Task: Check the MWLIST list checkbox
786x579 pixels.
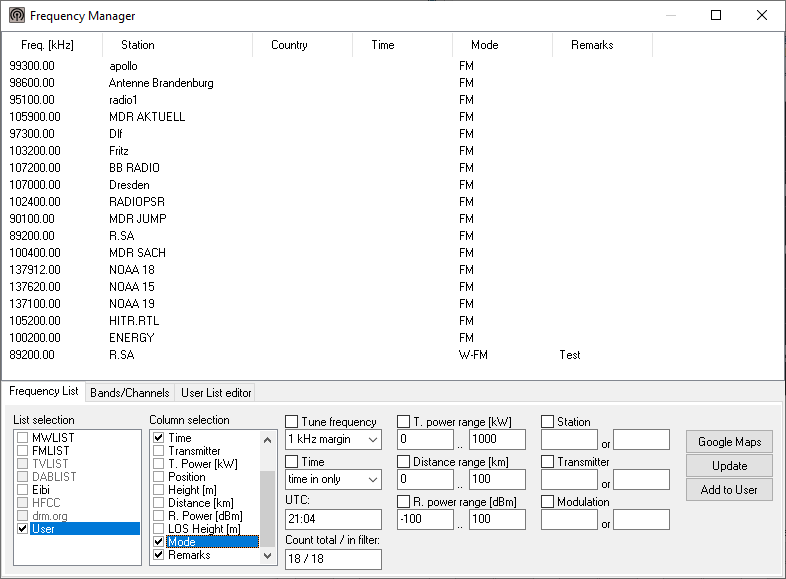Action: [22, 438]
